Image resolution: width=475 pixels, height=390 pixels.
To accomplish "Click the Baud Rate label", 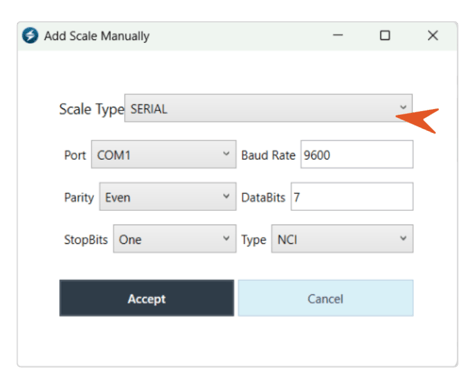I will 268,155.
